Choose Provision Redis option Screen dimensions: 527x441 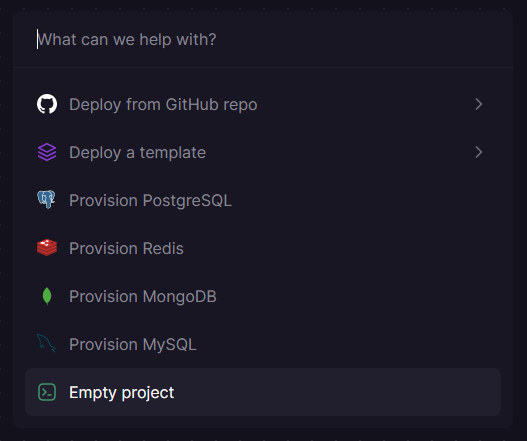(263, 248)
